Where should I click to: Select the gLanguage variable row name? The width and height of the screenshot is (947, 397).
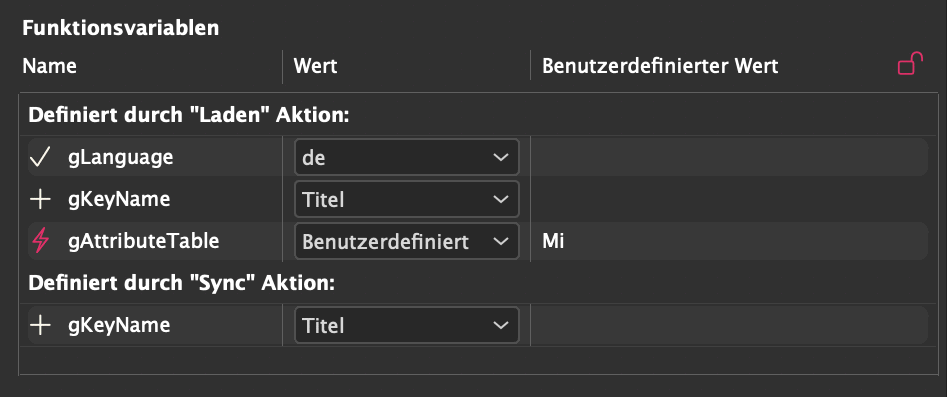tap(121, 157)
